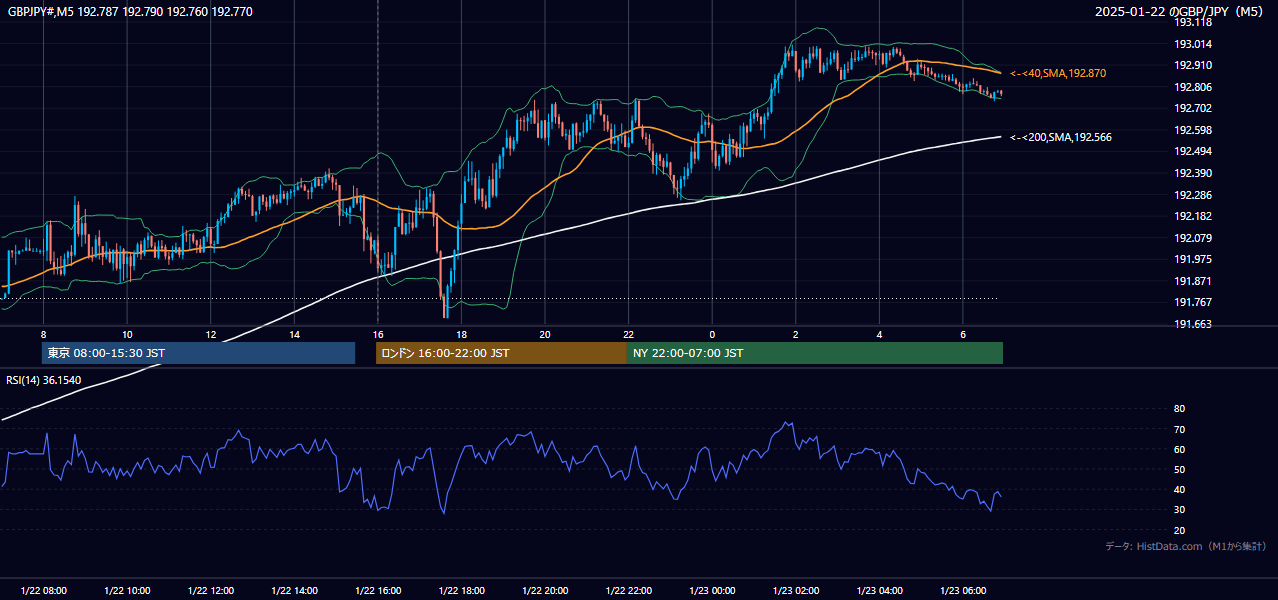This screenshot has width=1278, height=600.
Task: Click the データ: HistData.com source credit
Action: [x=1186, y=546]
